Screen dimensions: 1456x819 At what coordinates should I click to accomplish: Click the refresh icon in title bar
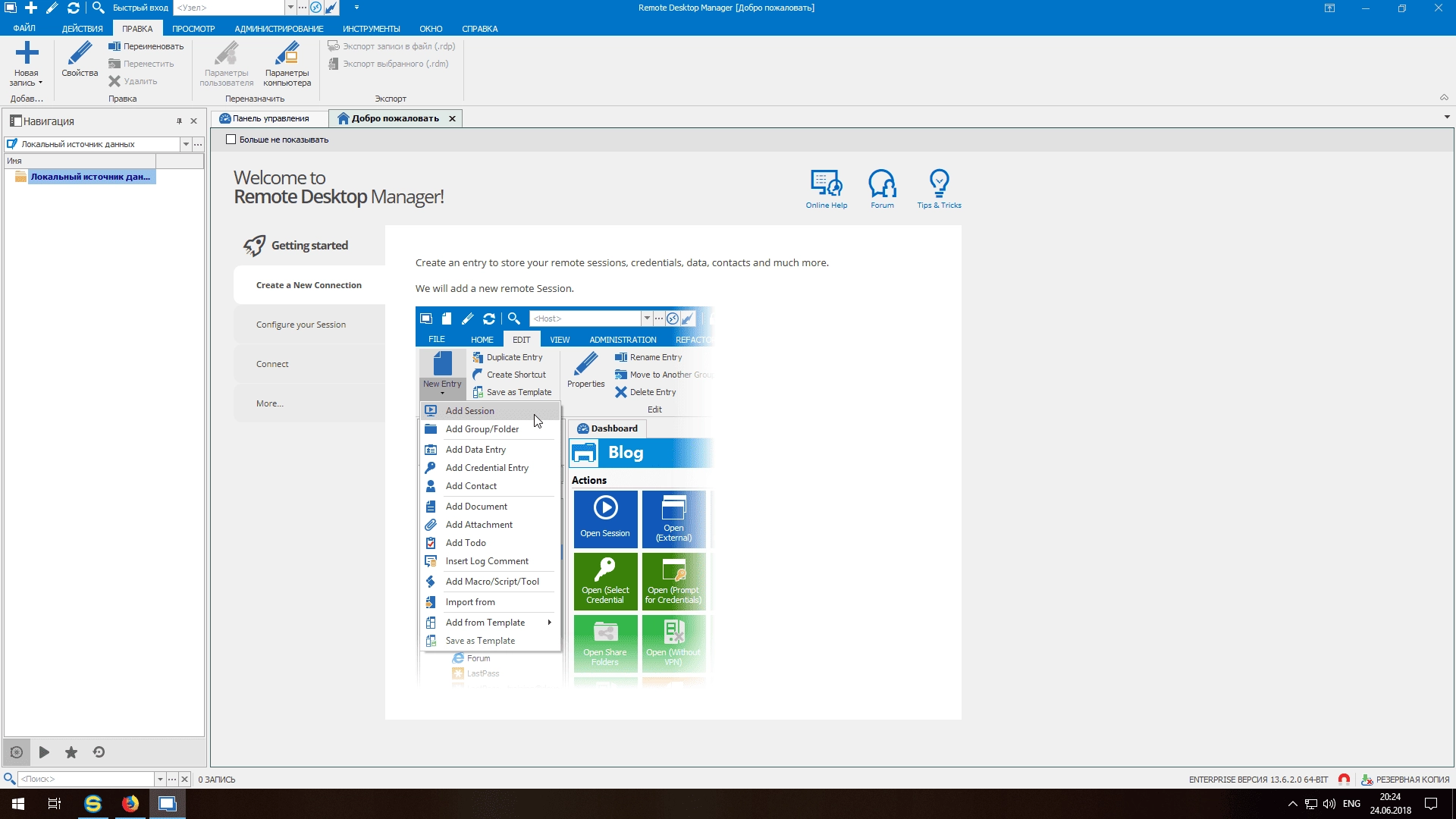(x=74, y=8)
